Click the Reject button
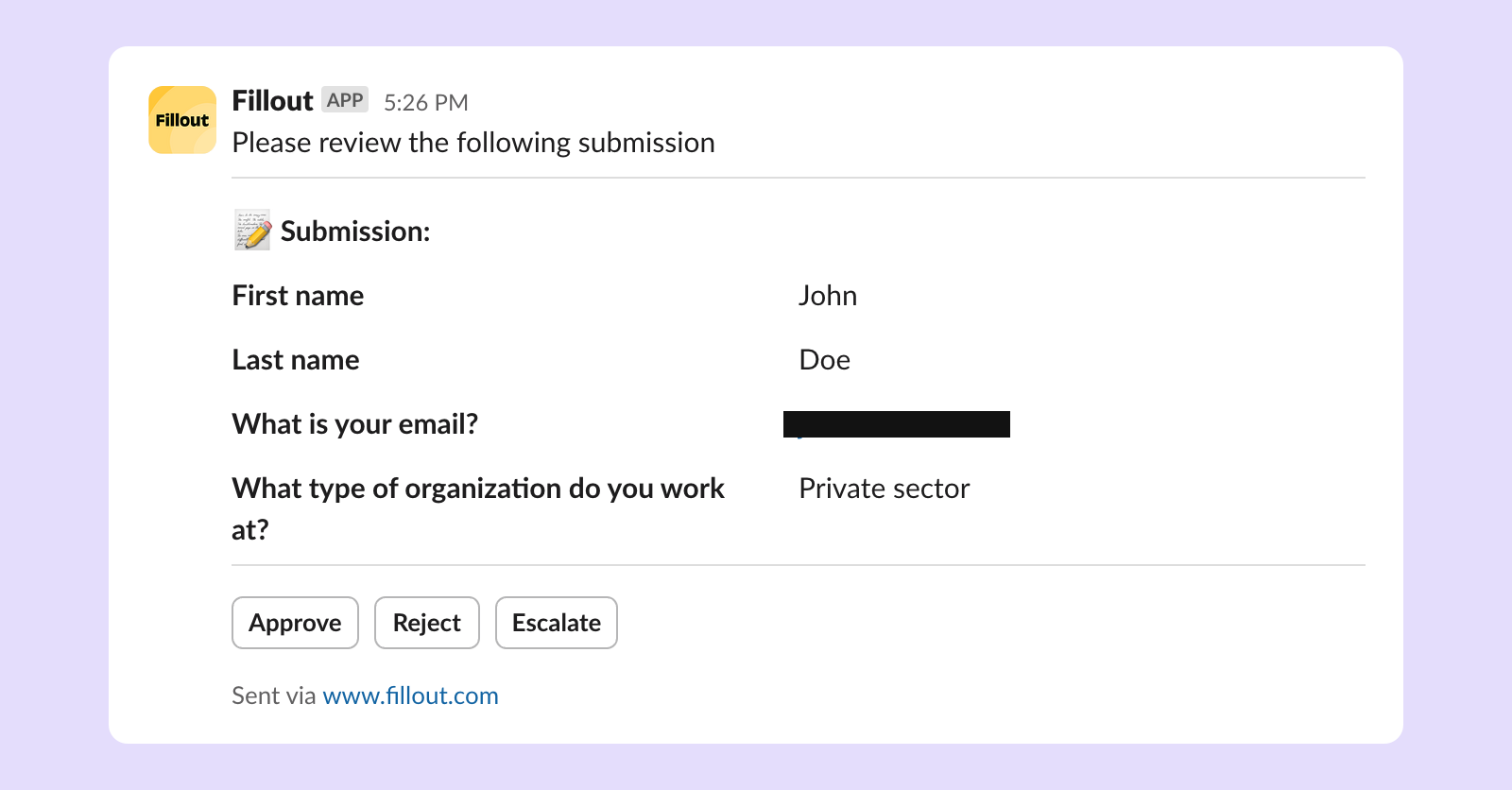This screenshot has height=790, width=1512. point(426,623)
